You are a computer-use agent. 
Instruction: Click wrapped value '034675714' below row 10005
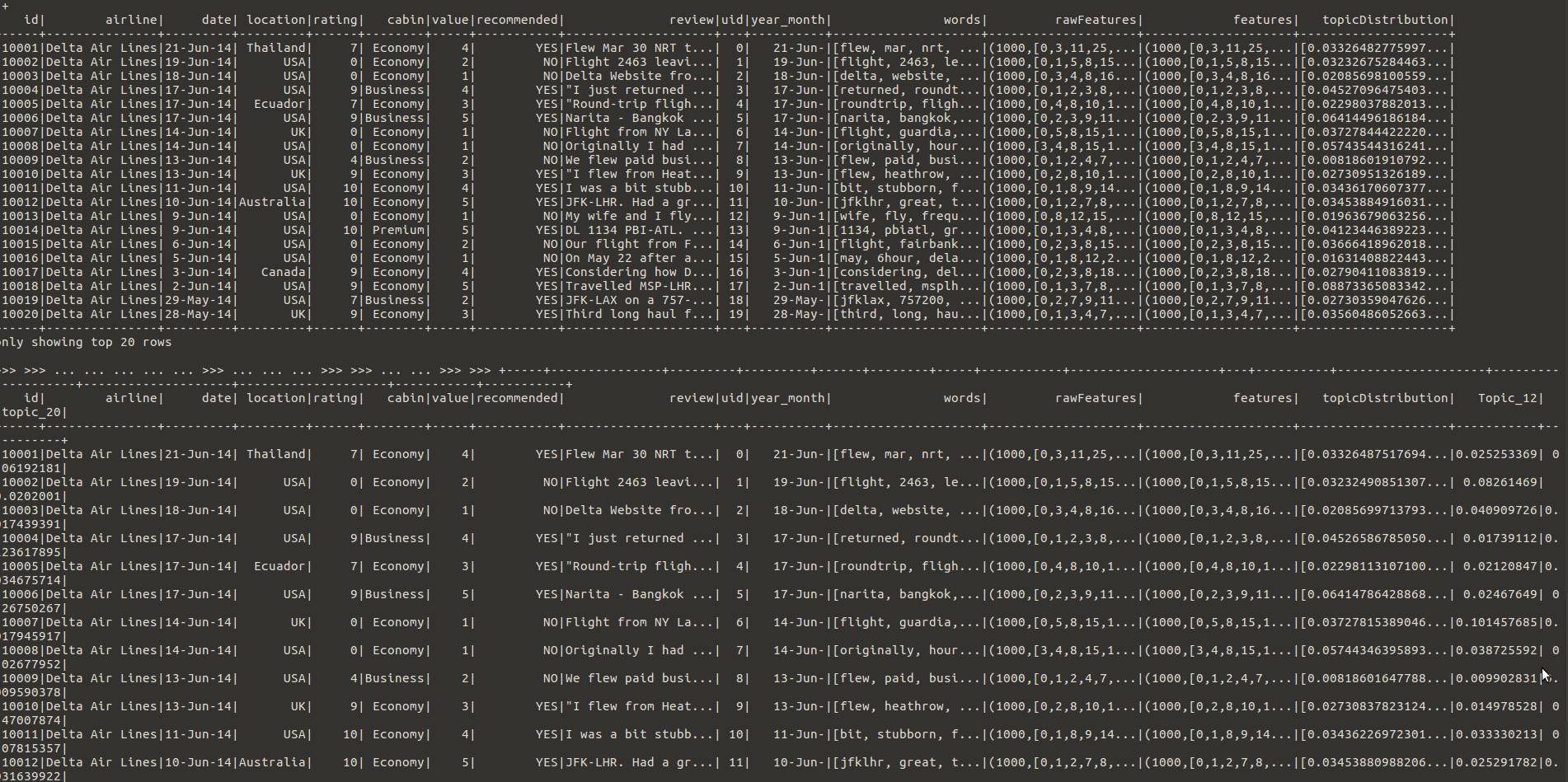pos(31,580)
